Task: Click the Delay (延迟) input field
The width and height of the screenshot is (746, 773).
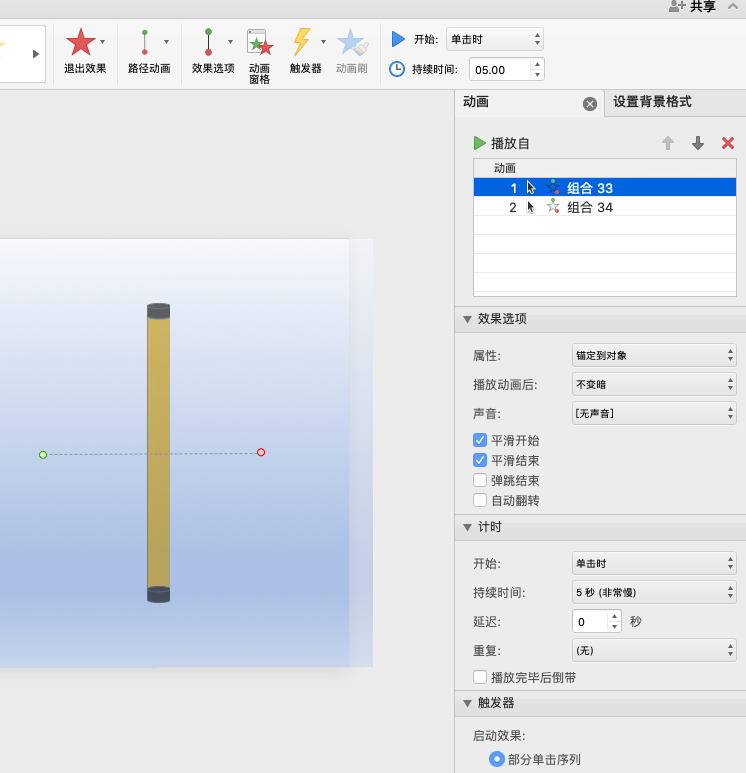Action: pyautogui.click(x=590, y=622)
